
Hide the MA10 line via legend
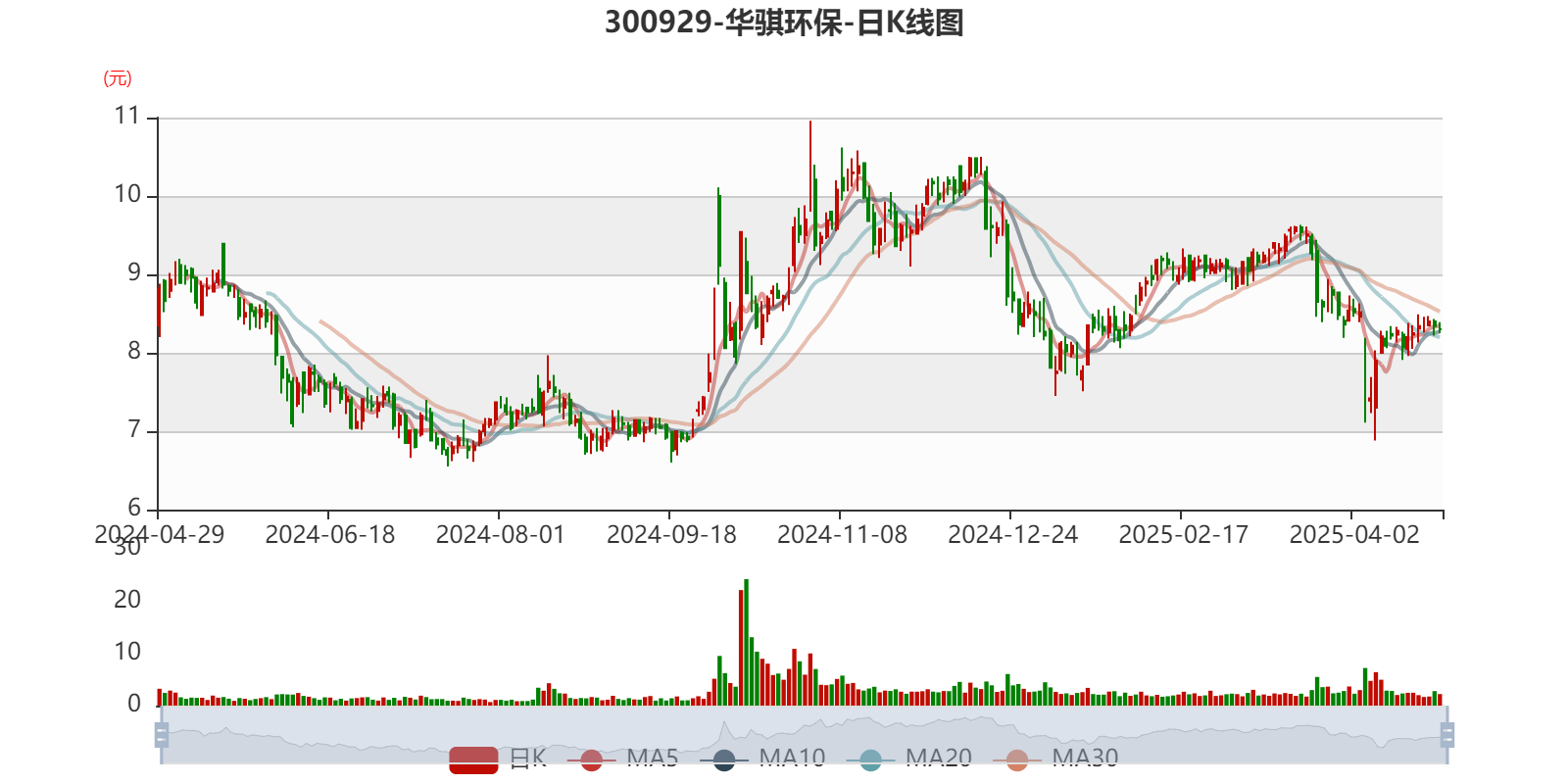click(762, 759)
